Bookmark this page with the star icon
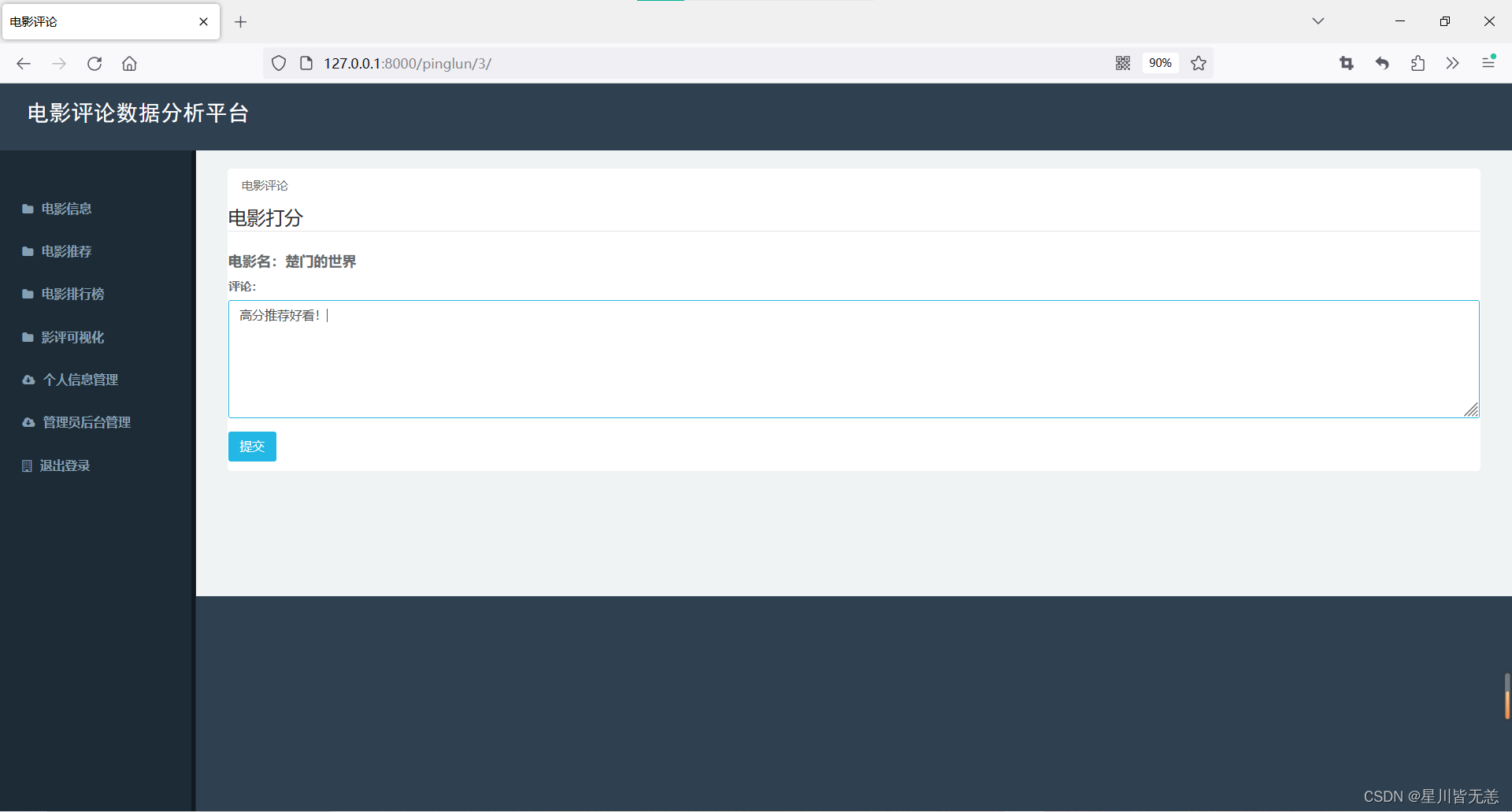Viewport: 1512px width, 812px height. tap(1199, 63)
